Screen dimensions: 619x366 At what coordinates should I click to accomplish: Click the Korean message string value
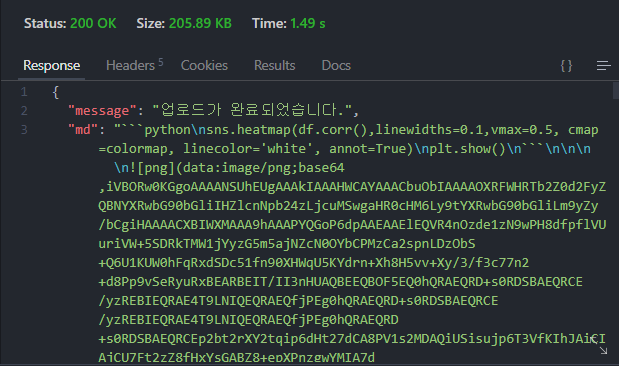[251, 110]
